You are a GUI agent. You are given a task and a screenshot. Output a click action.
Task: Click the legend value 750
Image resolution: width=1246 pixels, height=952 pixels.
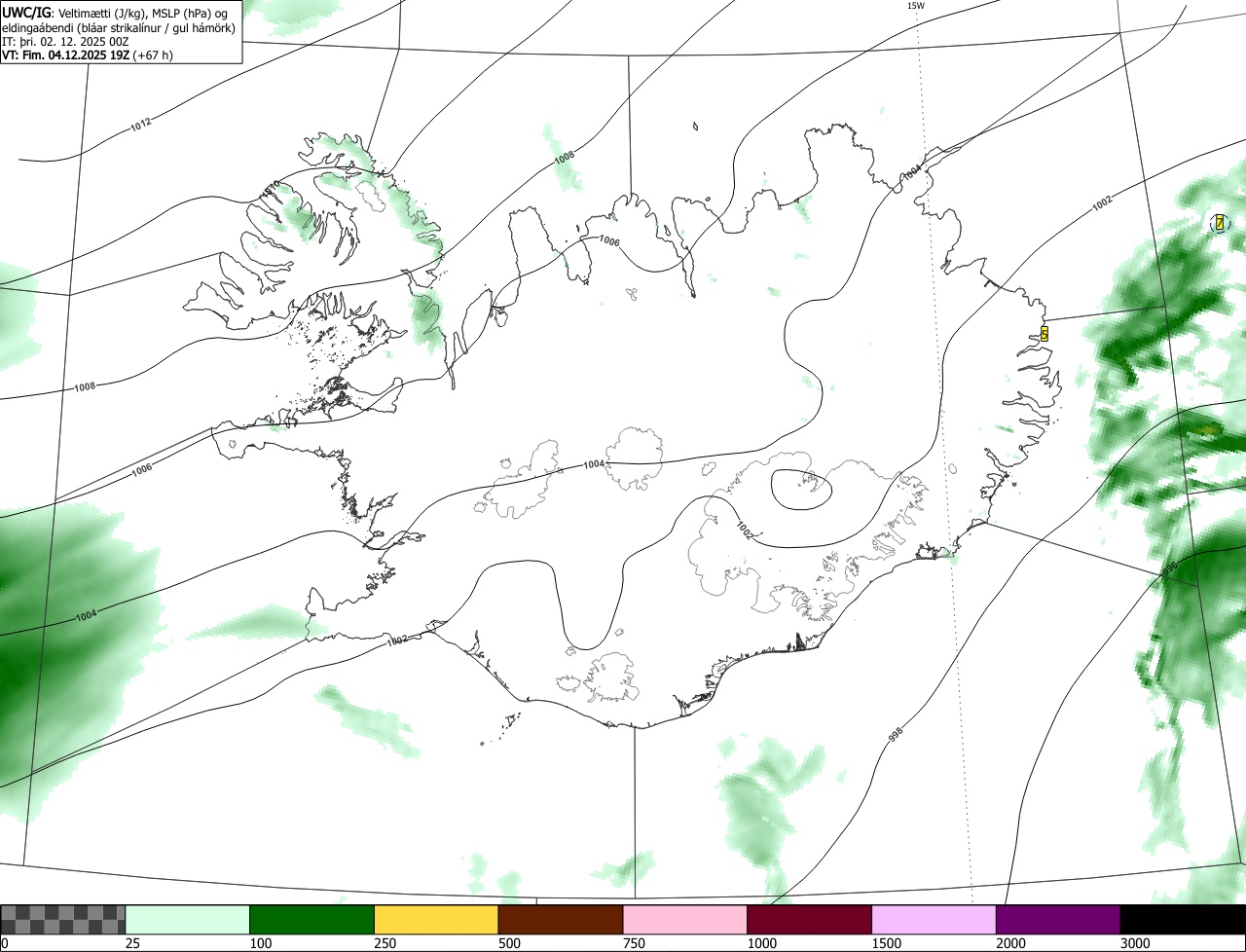tap(634, 943)
